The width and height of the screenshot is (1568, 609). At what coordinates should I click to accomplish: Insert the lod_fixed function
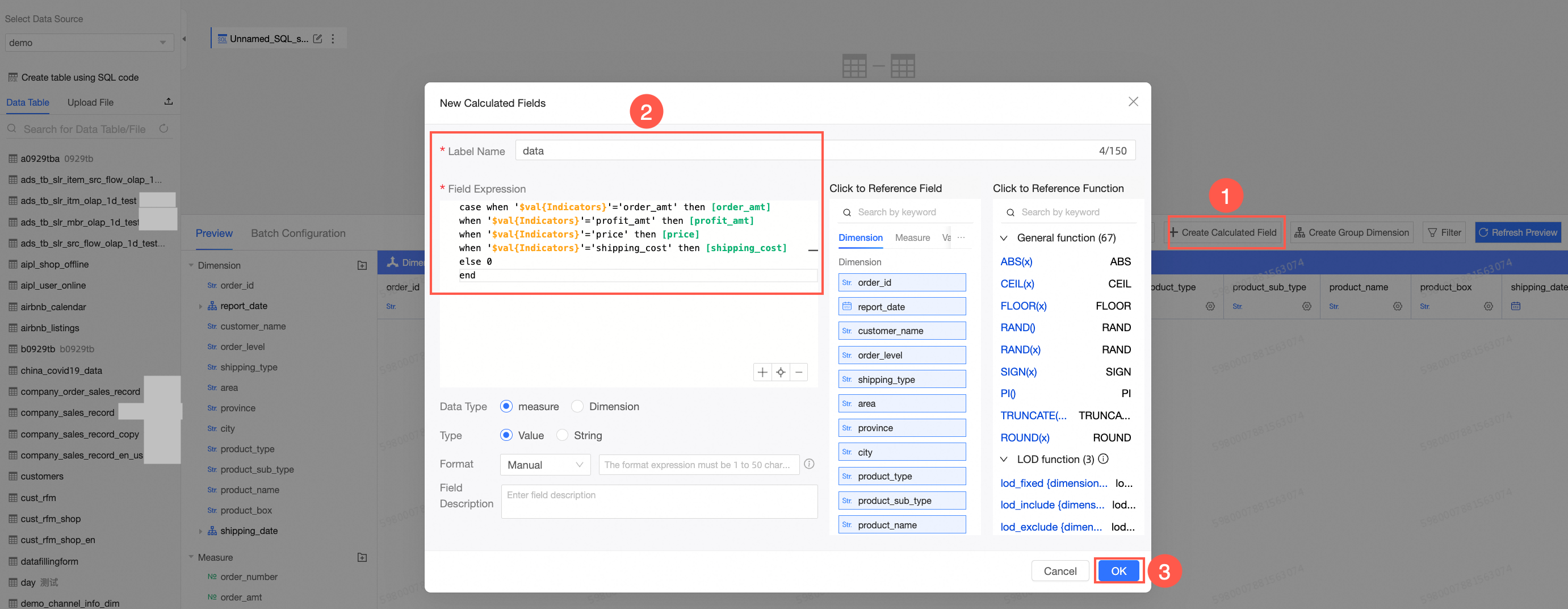tap(1054, 483)
